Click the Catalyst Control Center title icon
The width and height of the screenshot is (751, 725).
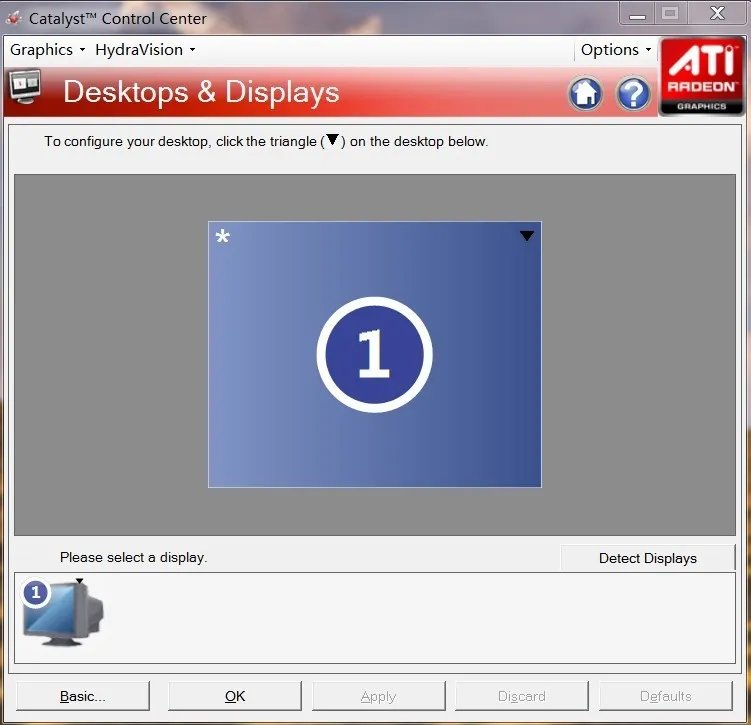tap(14, 18)
